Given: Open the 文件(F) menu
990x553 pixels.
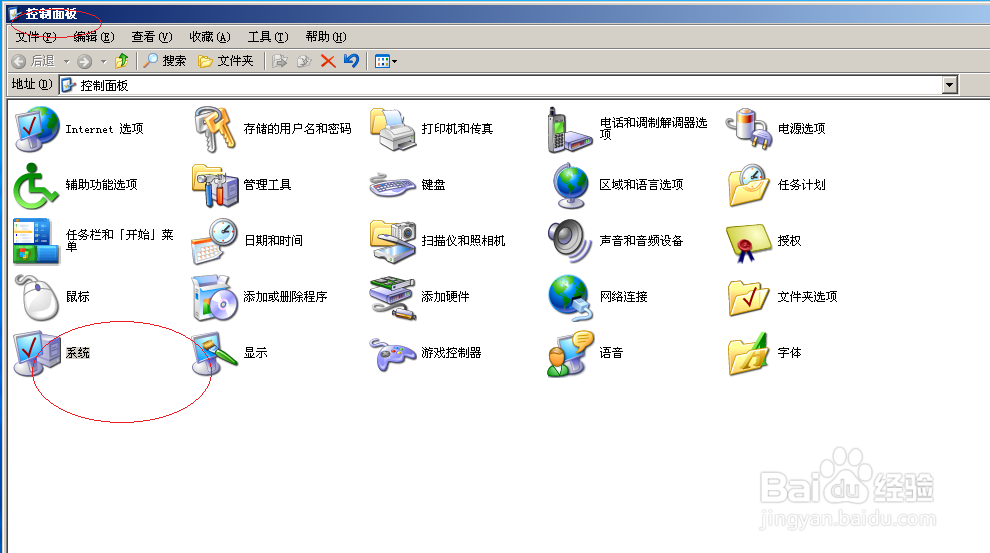Looking at the screenshot, I should (36, 37).
